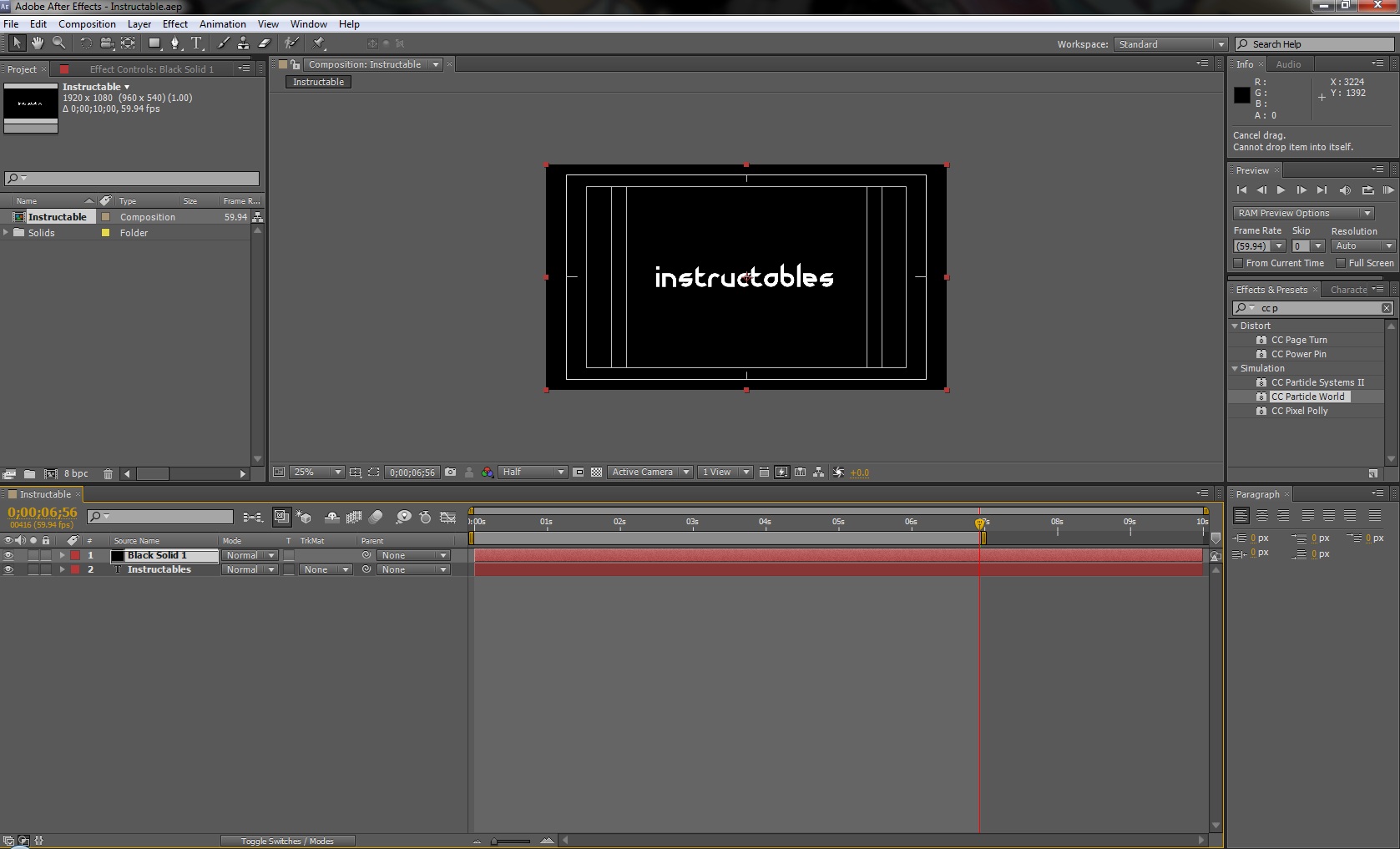Open the Active Camera view dropdown
The width and height of the screenshot is (1400, 849).
point(650,473)
